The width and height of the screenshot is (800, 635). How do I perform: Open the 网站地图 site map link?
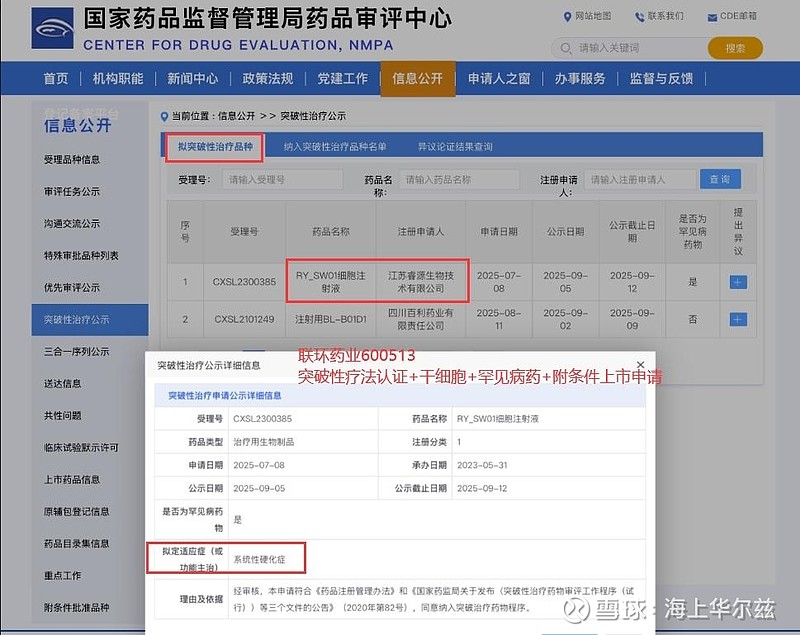(x=587, y=16)
